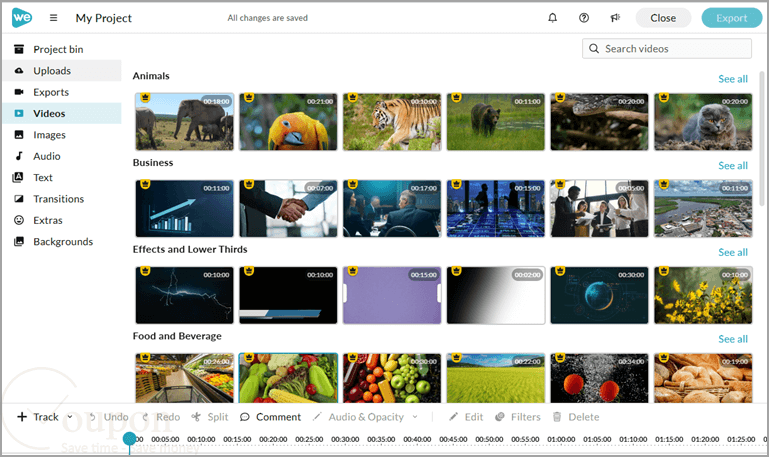Image resolution: width=769 pixels, height=457 pixels.
Task: Select the bread basket video
Action: (x=703, y=378)
